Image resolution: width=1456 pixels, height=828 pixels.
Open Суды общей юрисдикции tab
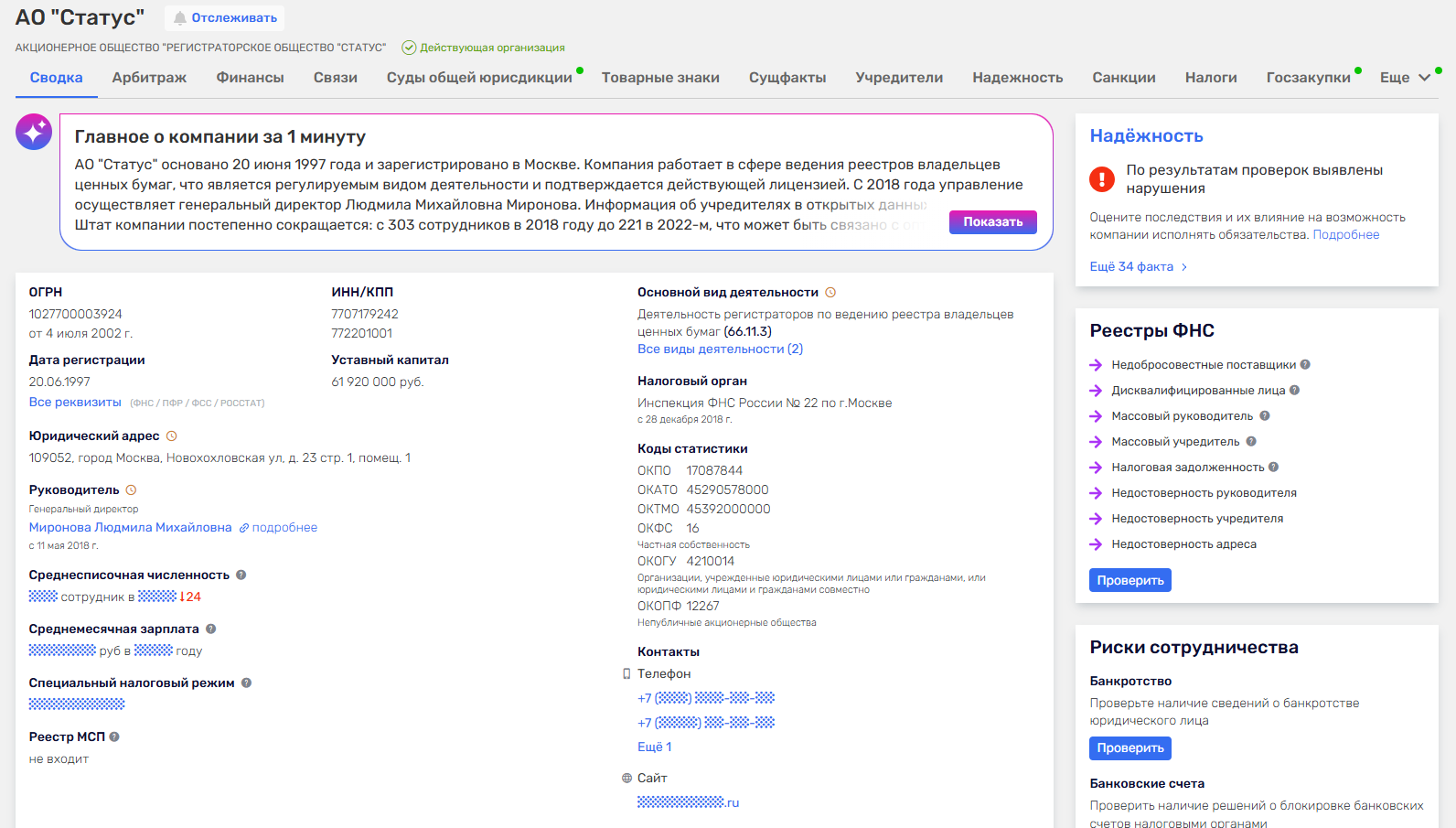point(479,78)
